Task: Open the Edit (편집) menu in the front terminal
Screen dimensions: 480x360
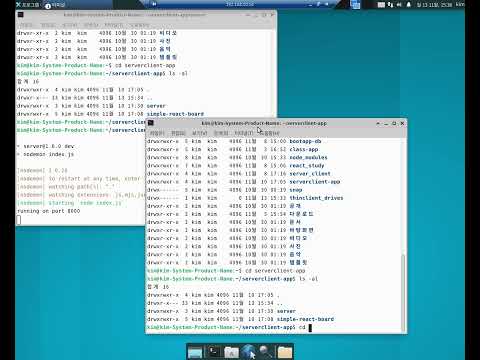Action: pos(178,133)
